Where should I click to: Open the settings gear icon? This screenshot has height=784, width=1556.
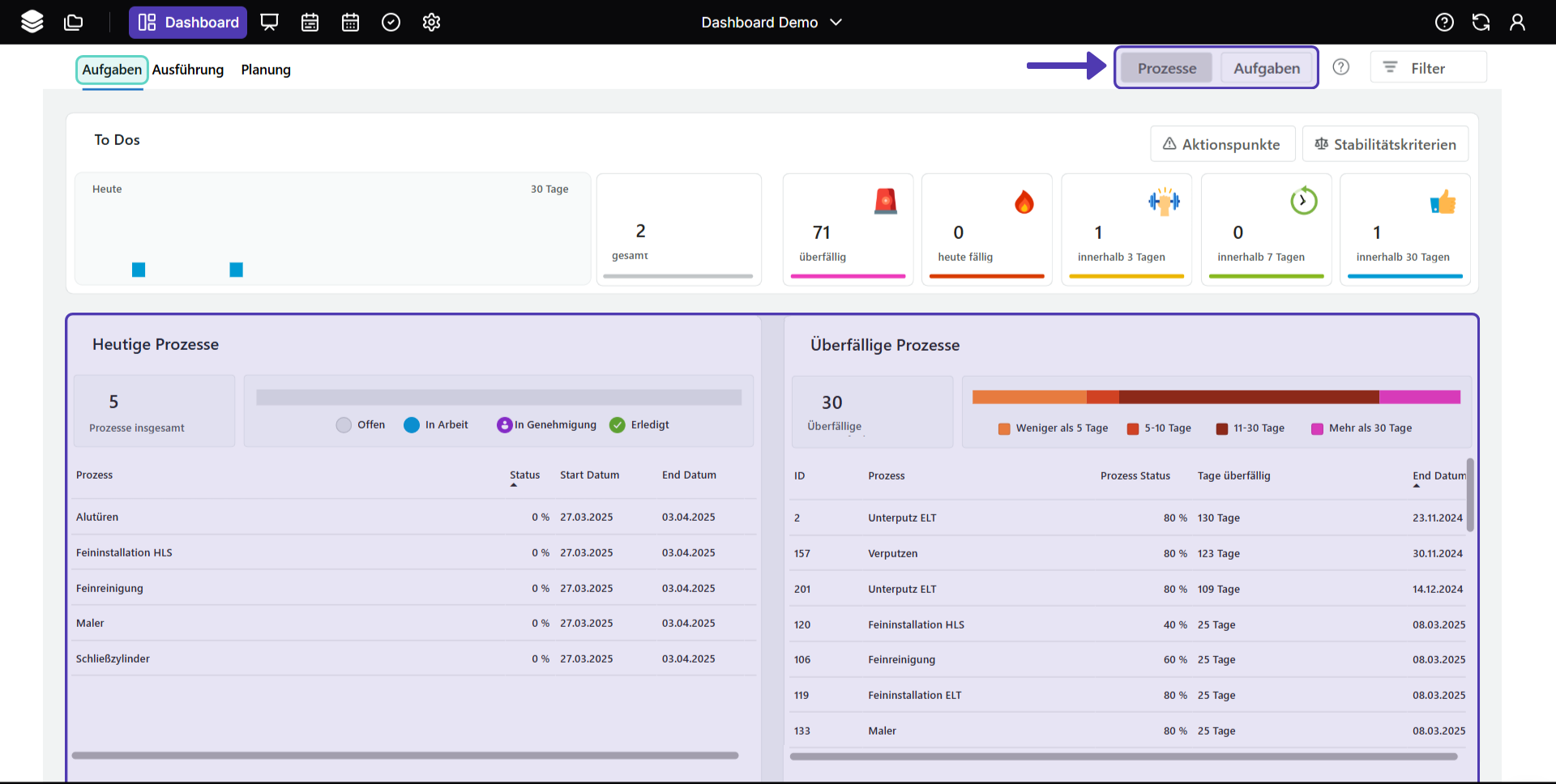point(431,22)
